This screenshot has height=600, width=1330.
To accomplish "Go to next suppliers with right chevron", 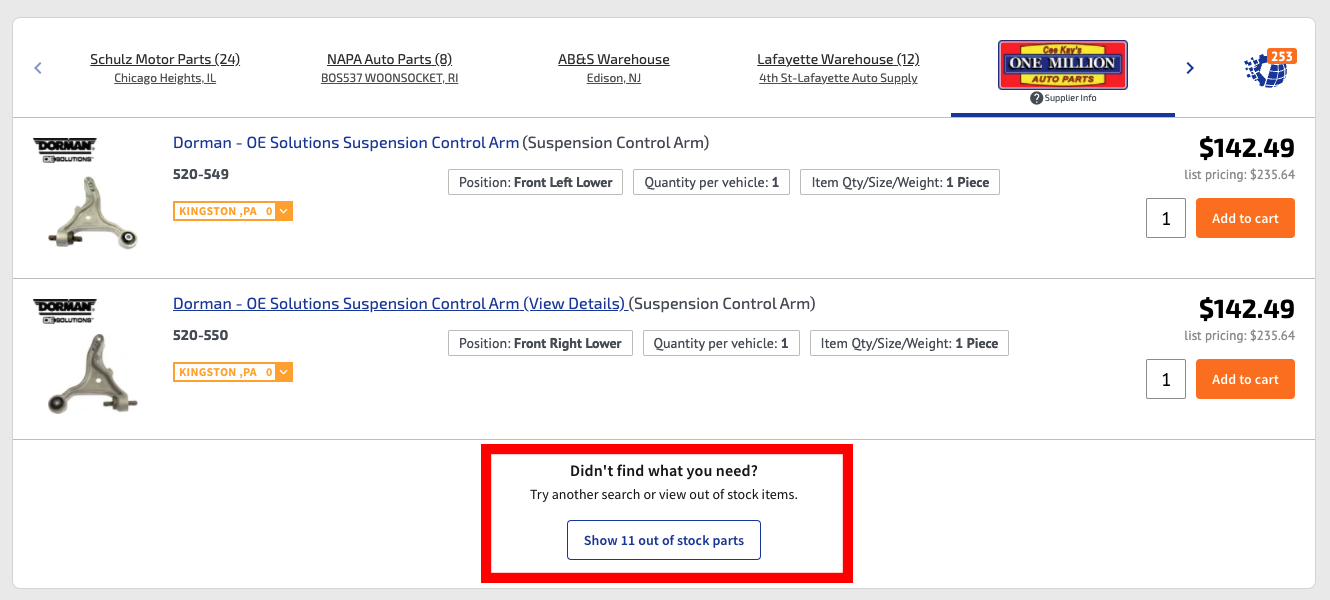I will [x=1190, y=68].
